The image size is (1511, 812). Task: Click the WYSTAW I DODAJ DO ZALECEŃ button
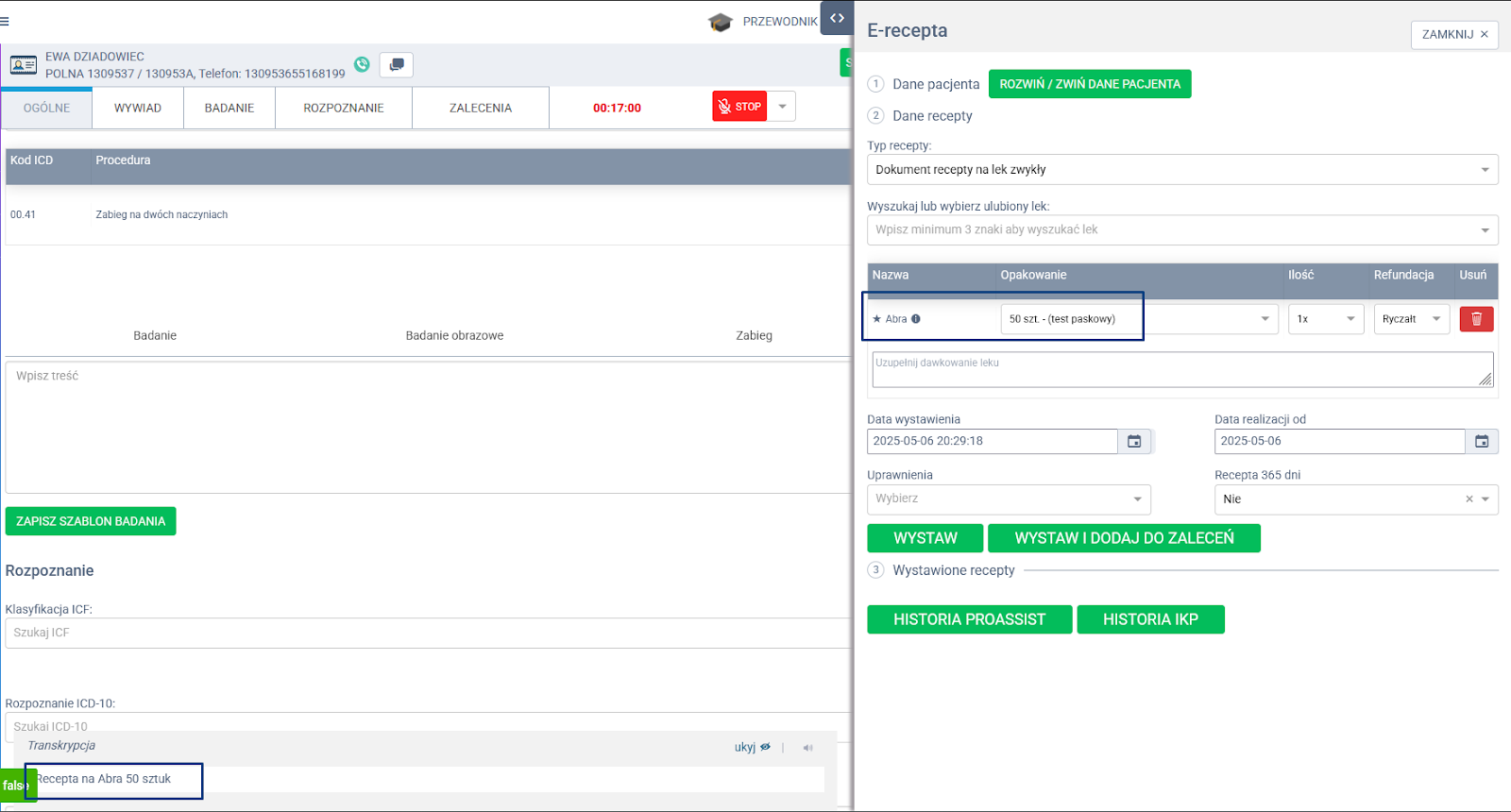click(1124, 538)
